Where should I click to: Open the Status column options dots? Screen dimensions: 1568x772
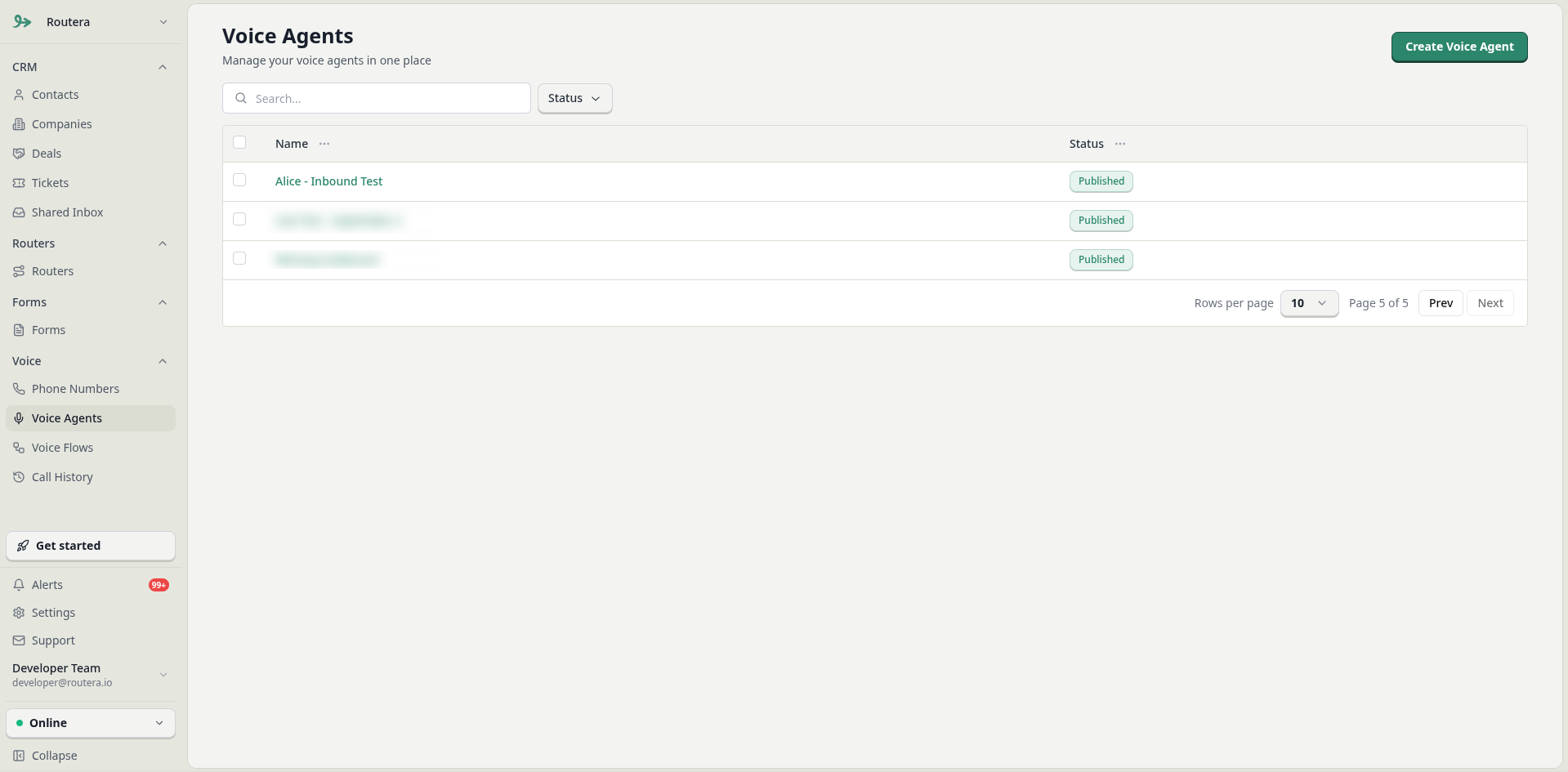click(1120, 144)
